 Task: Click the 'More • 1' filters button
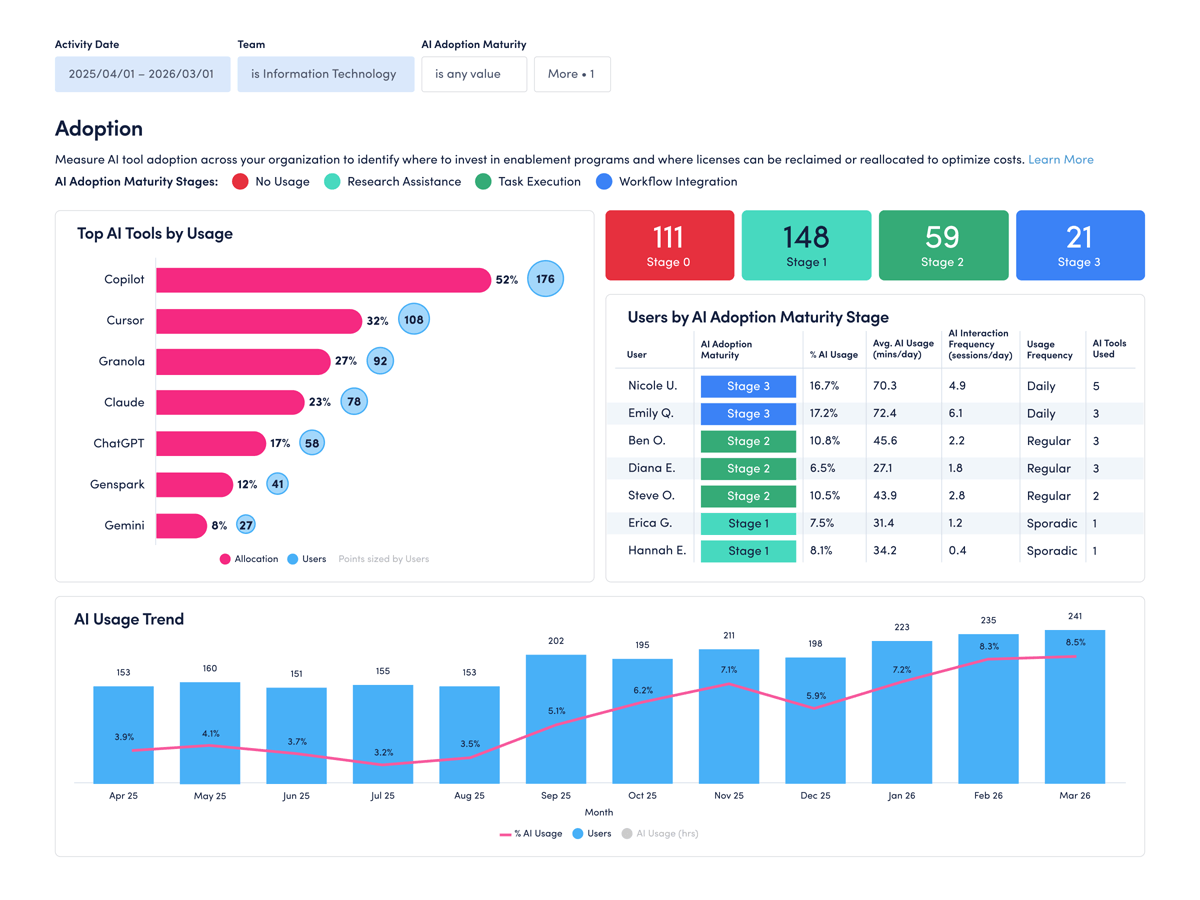click(572, 74)
